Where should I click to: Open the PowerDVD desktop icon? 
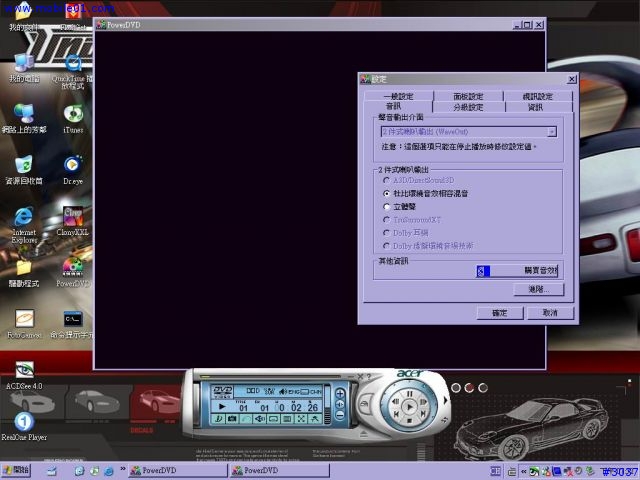point(73,273)
